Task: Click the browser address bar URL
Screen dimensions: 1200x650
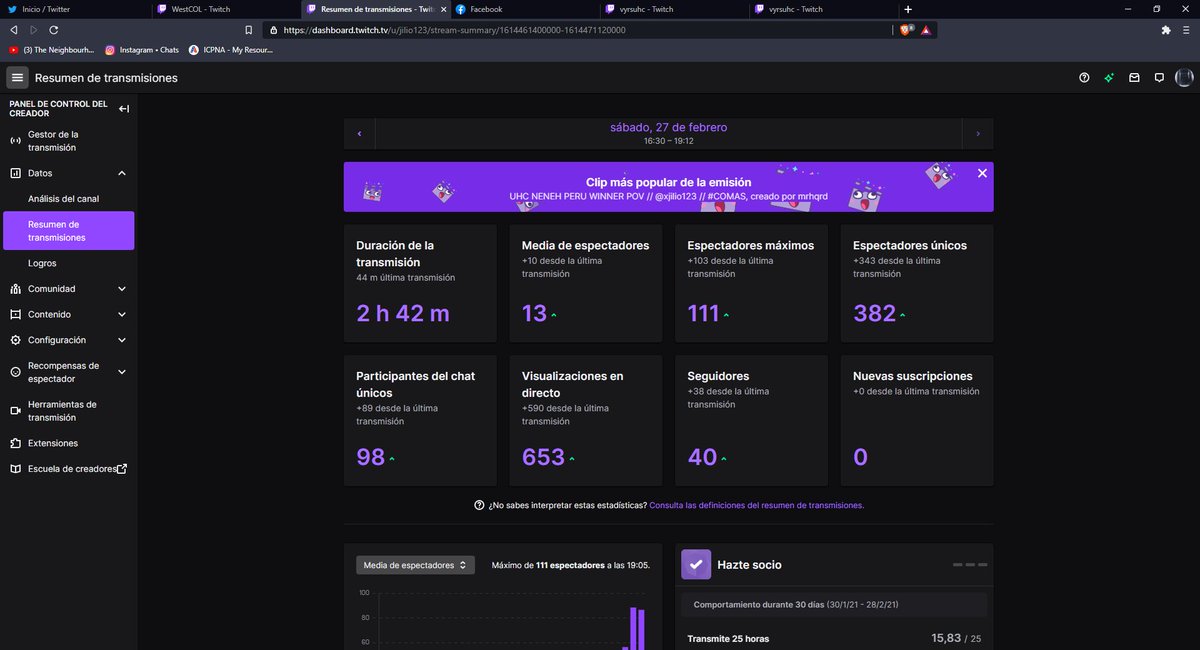Action: 454,30
